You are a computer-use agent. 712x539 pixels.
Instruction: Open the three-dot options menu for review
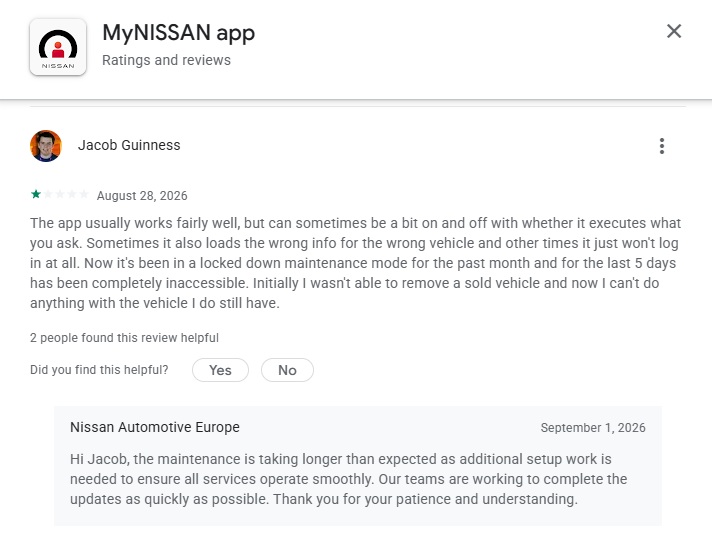662,146
